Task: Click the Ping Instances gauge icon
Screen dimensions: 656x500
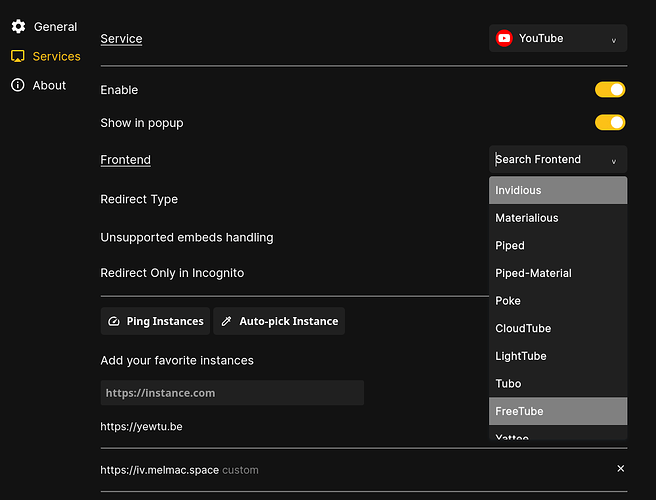Action: (114, 321)
